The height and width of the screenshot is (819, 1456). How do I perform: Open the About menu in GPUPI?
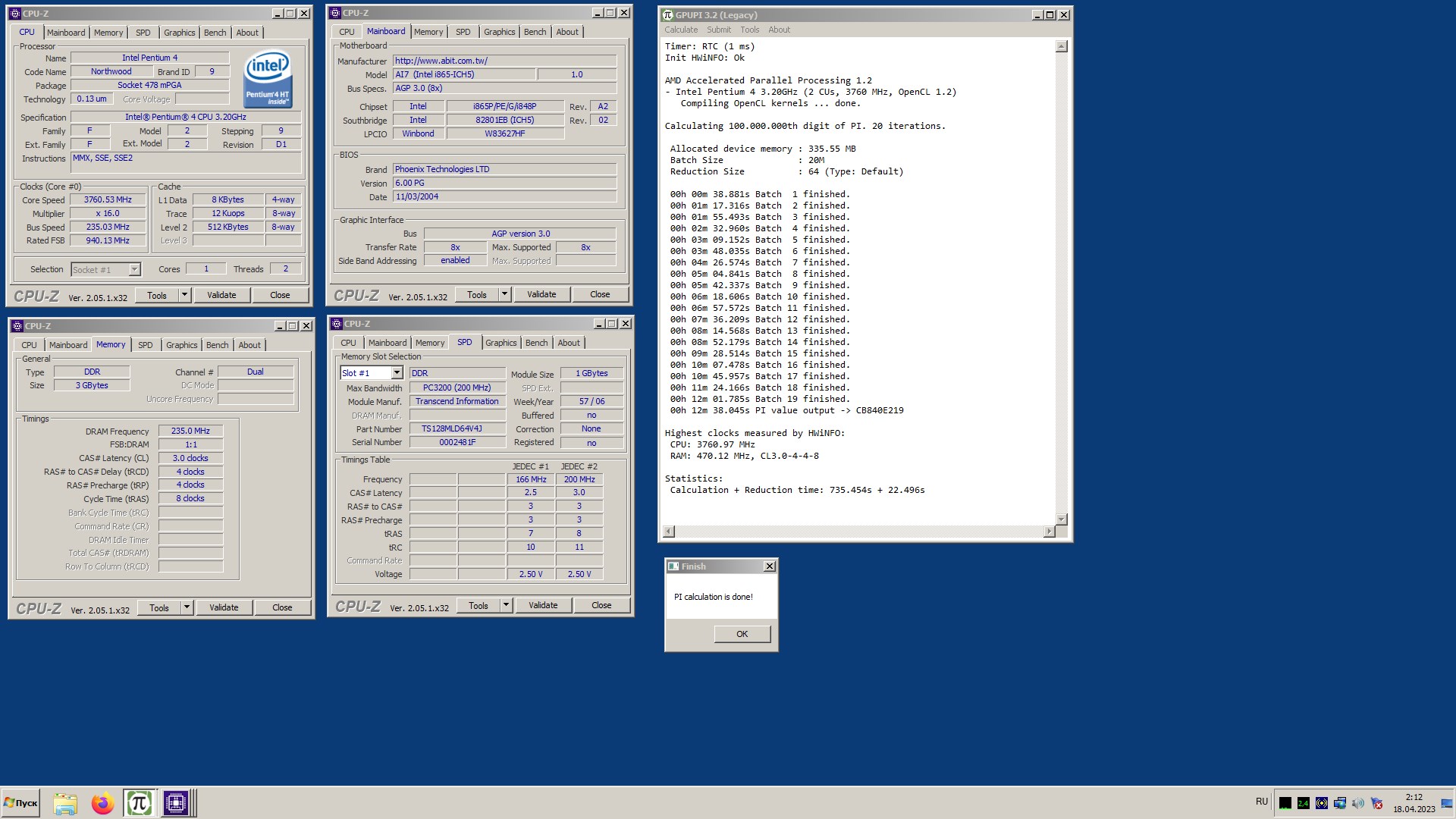[x=780, y=30]
